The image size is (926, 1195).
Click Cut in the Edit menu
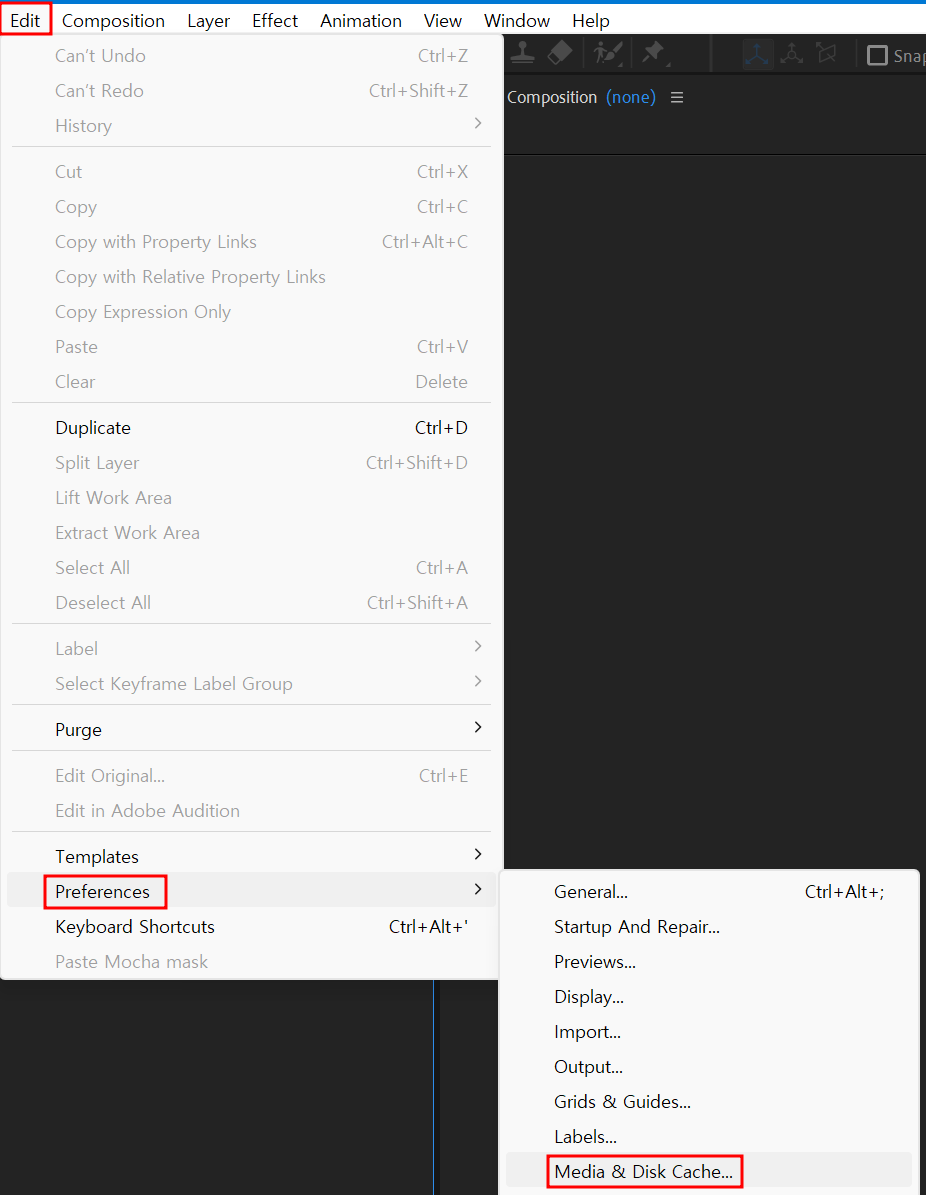(x=252, y=171)
